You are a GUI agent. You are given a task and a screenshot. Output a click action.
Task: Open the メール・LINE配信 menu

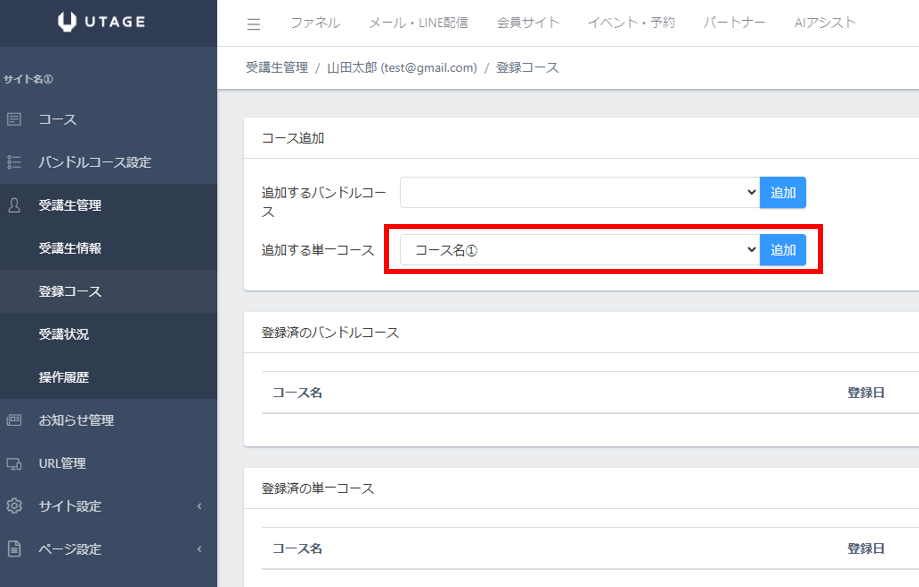click(418, 23)
